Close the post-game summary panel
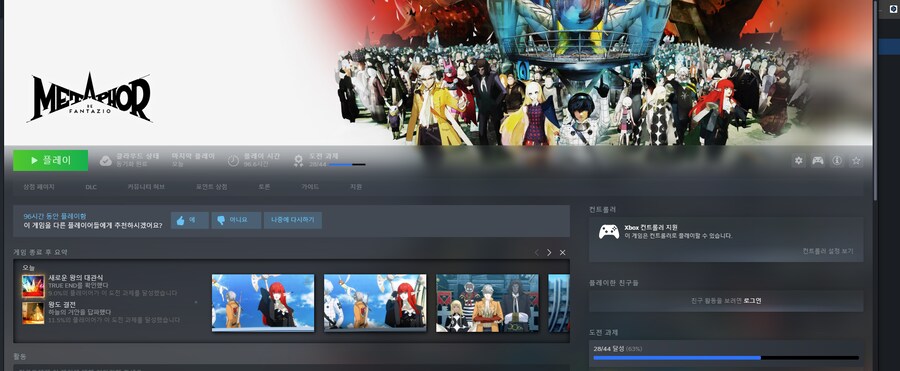Image resolution: width=900 pixels, height=371 pixels. pyautogui.click(x=562, y=253)
